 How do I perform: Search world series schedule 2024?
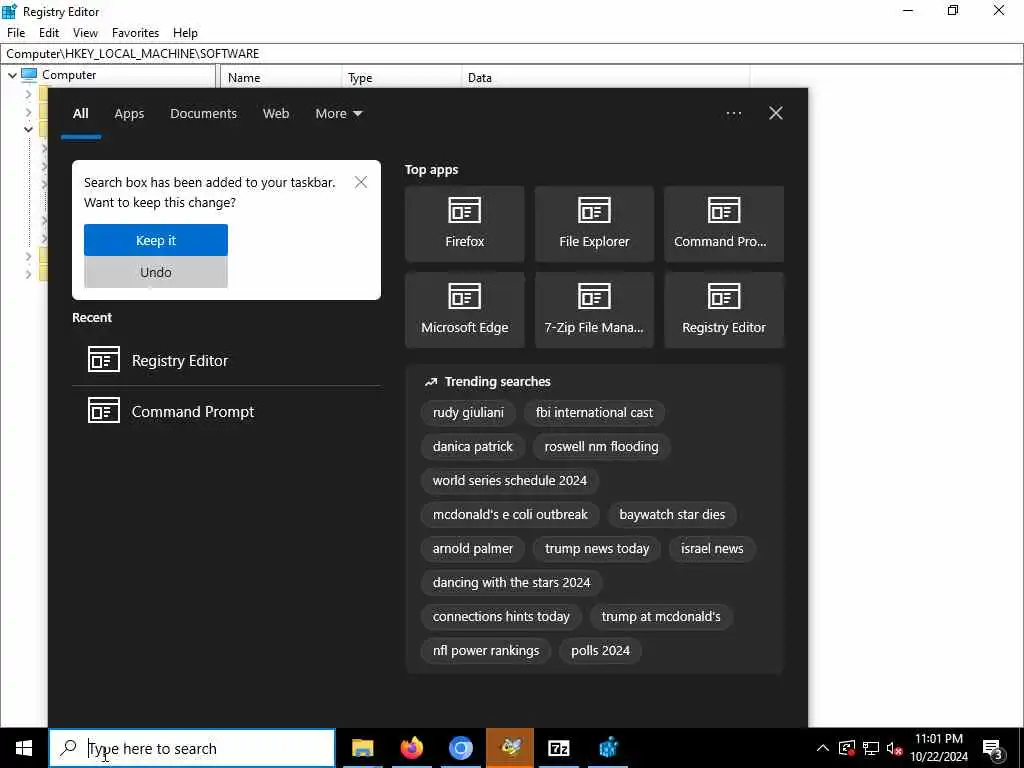point(510,481)
